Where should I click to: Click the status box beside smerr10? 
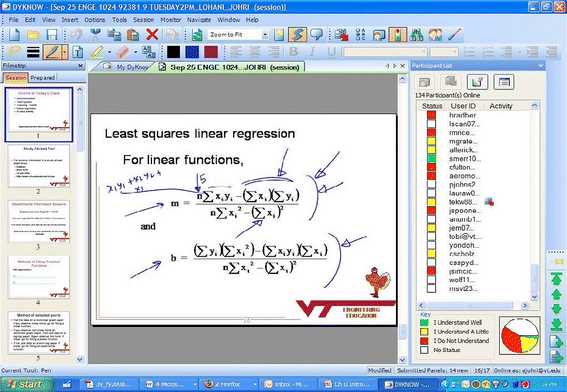[431, 158]
